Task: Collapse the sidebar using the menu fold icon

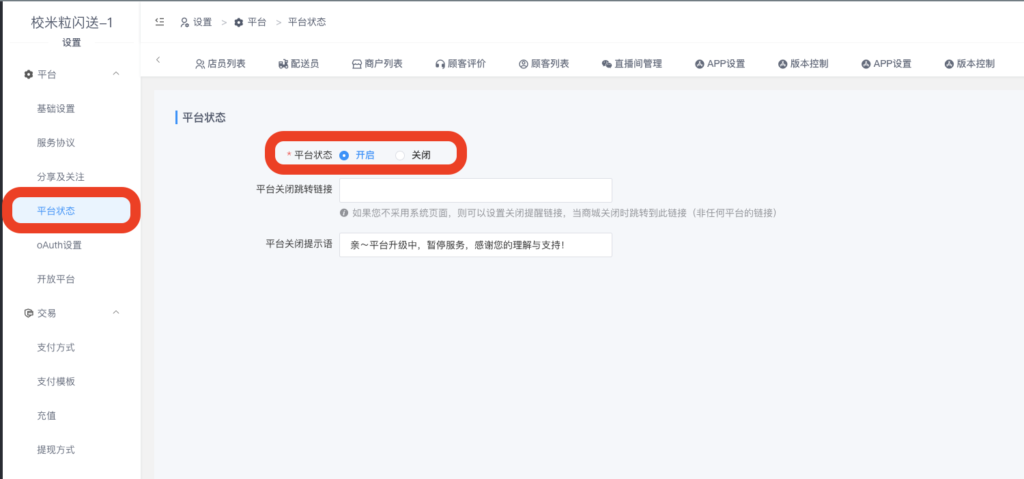Action: coord(159,22)
